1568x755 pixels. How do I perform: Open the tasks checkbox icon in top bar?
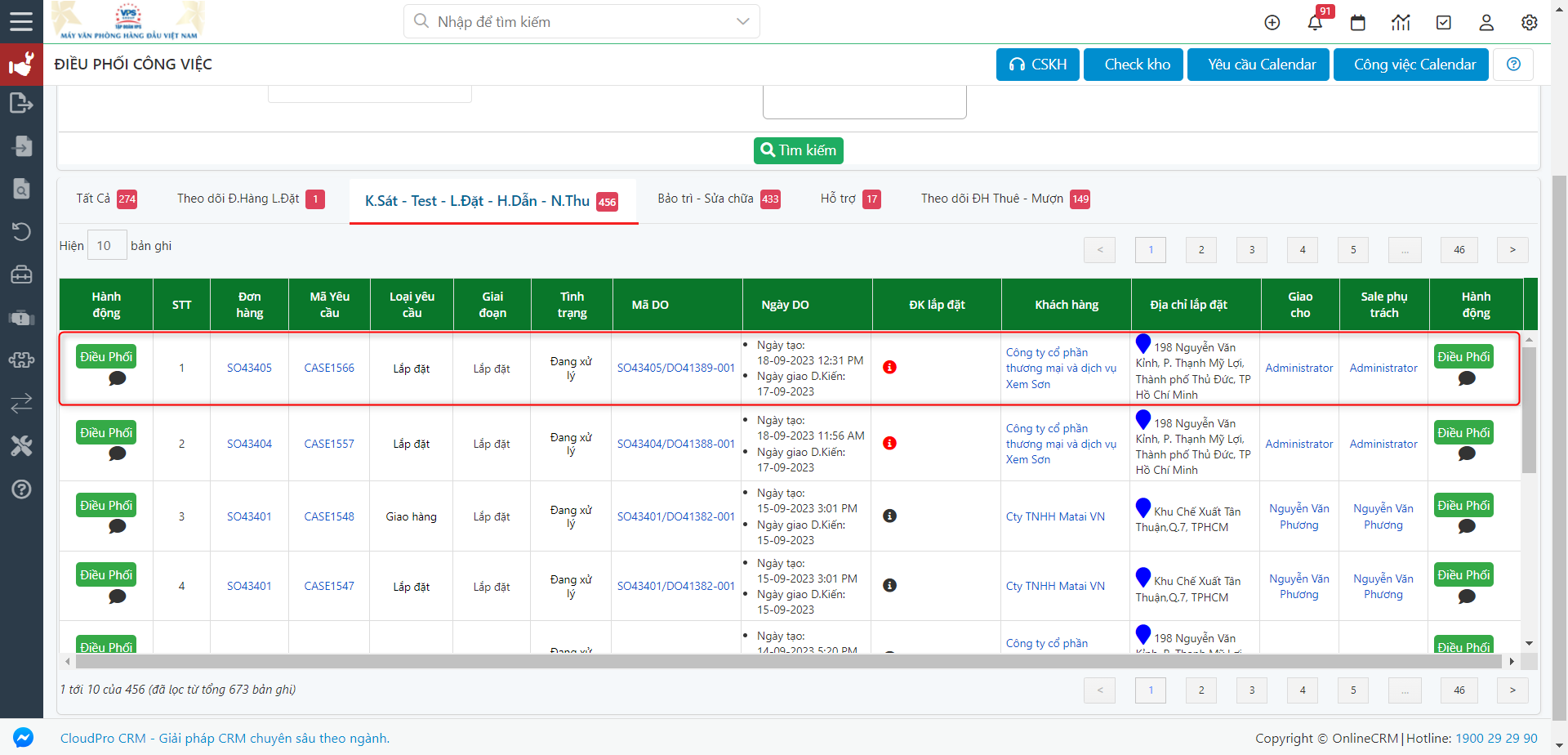(1444, 23)
